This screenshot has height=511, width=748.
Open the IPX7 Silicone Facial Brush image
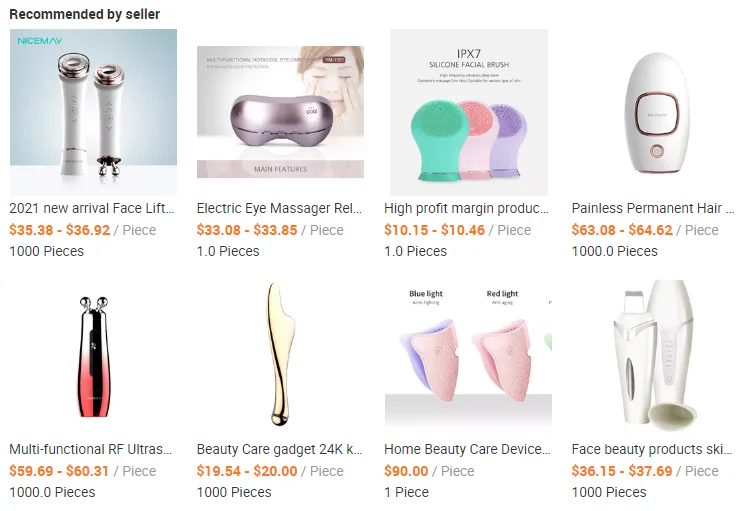pos(468,112)
